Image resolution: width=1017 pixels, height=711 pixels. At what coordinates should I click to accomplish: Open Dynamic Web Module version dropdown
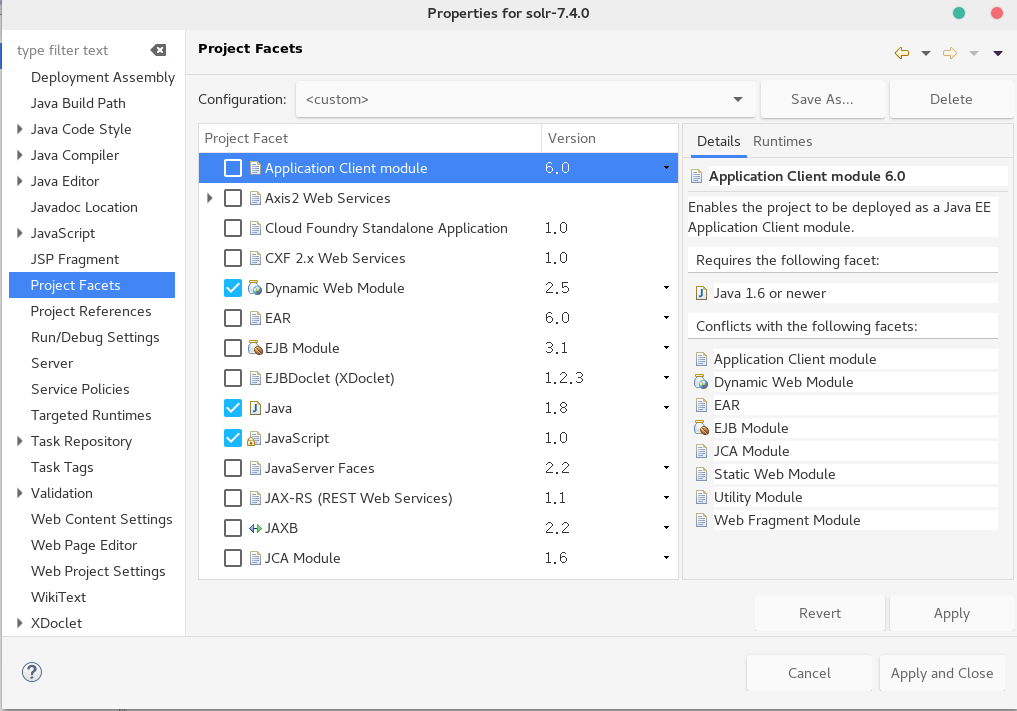coord(666,287)
